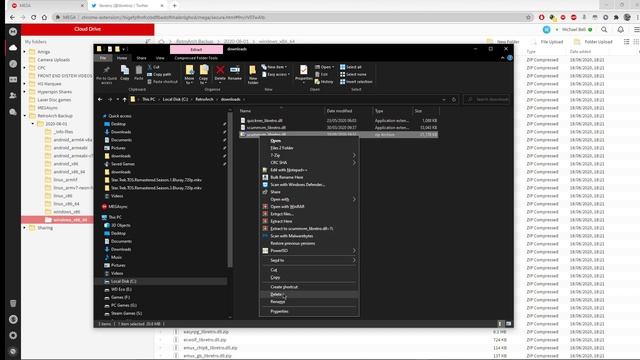Switch MEGA to list view
The image size is (640, 360).
point(627,42)
